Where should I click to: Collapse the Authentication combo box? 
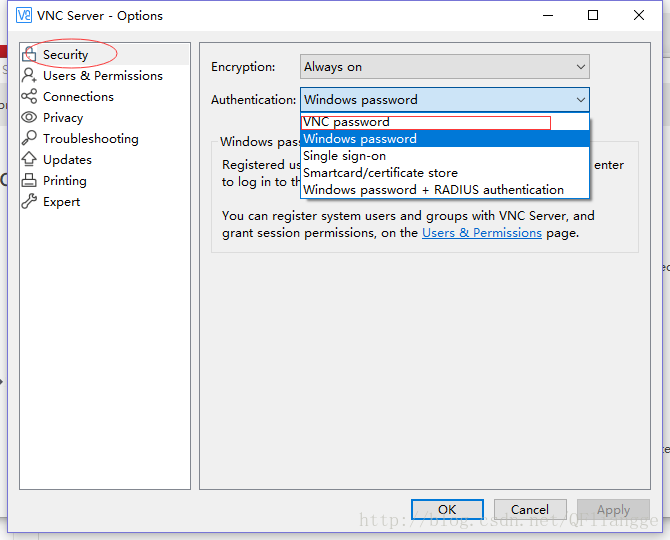[x=444, y=100]
